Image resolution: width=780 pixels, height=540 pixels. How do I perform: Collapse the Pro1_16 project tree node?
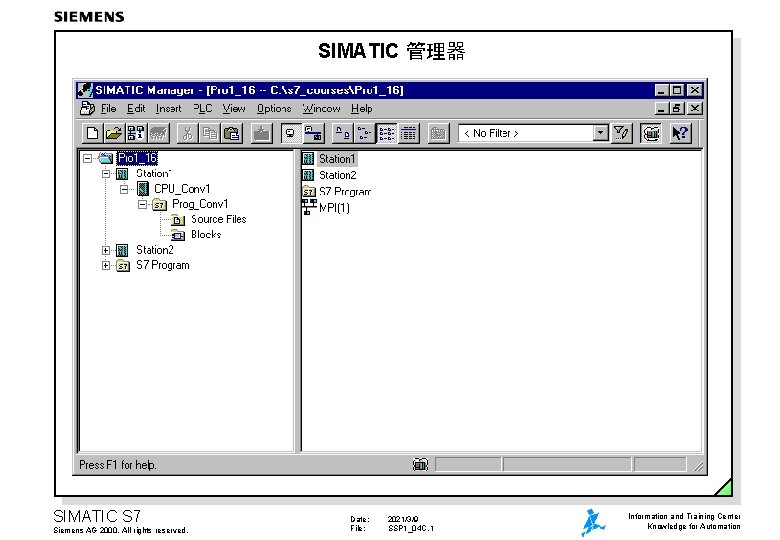[88, 159]
